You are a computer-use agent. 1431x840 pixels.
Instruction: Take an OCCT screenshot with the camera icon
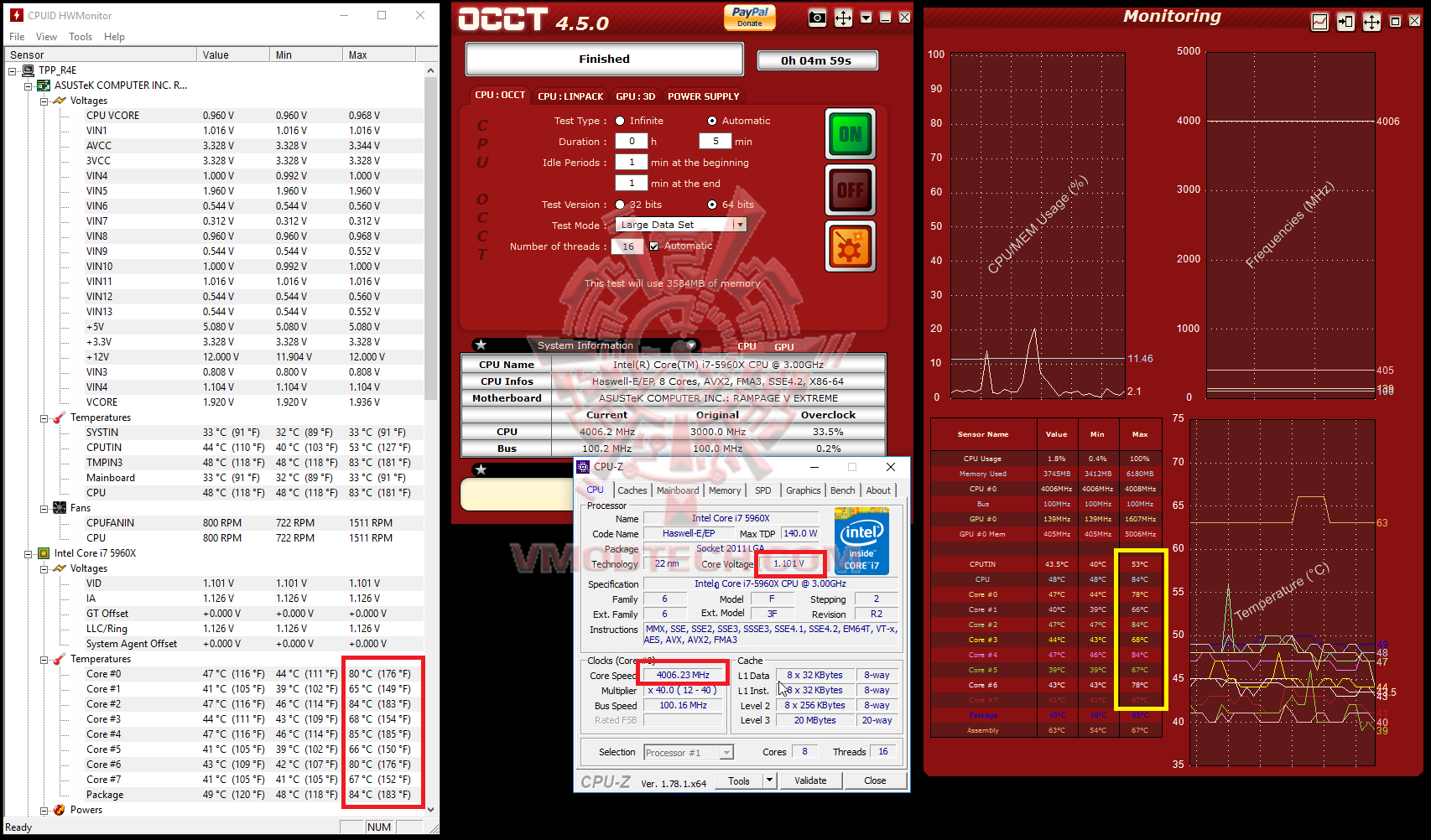tap(817, 18)
